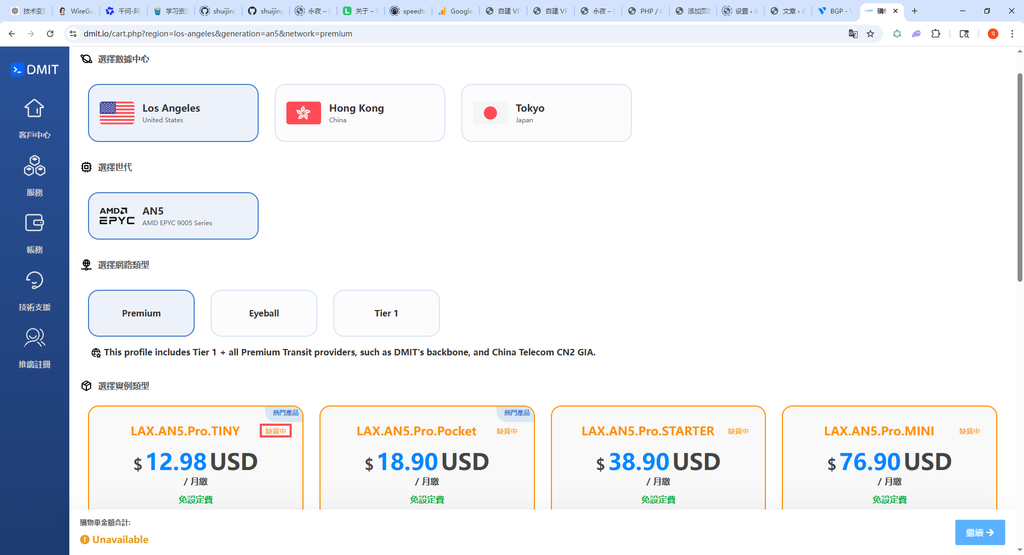Viewport: 1024px width, 555px height.
Task: Select Hong Kong data center
Action: (x=360, y=113)
